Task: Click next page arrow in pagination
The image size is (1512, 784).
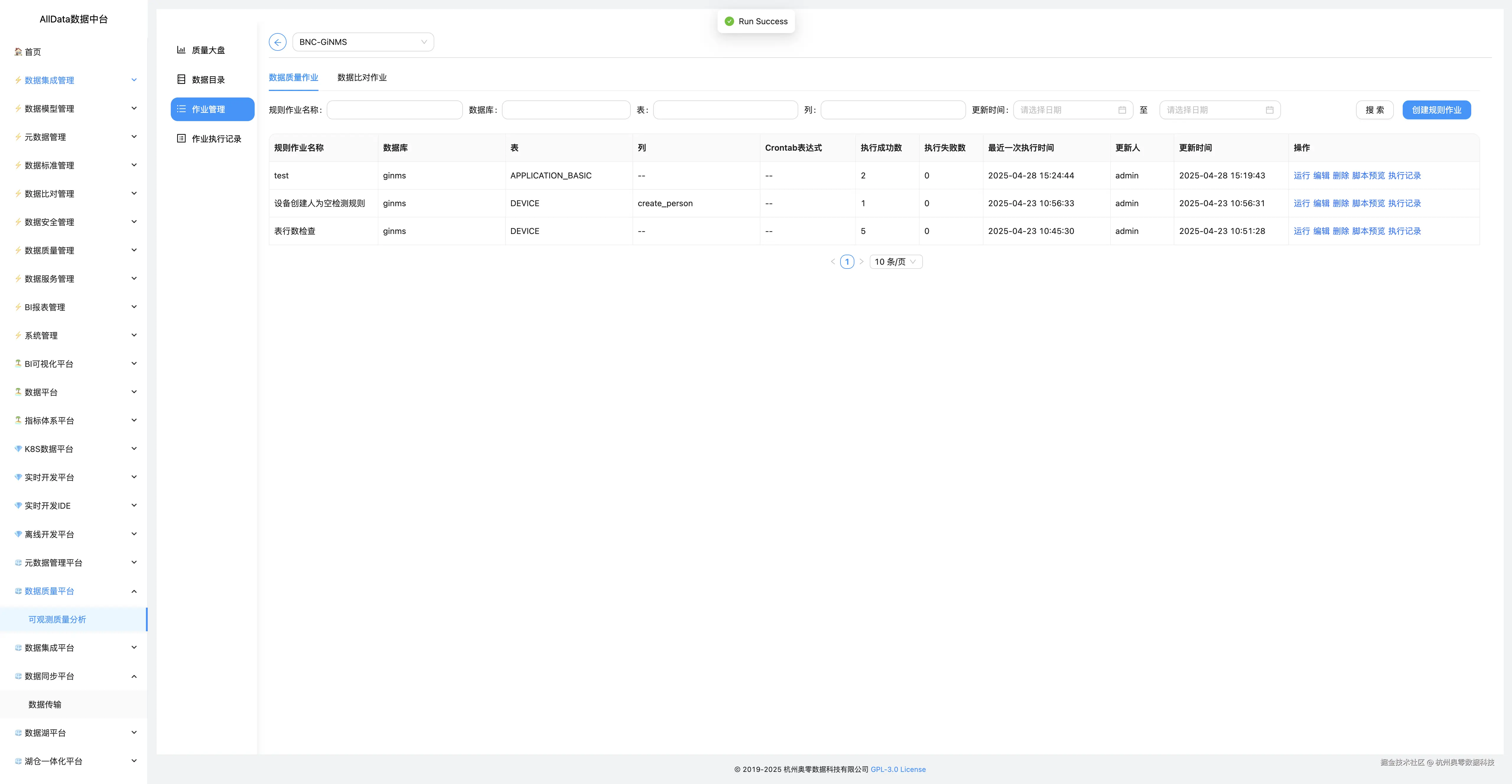Action: tap(861, 262)
